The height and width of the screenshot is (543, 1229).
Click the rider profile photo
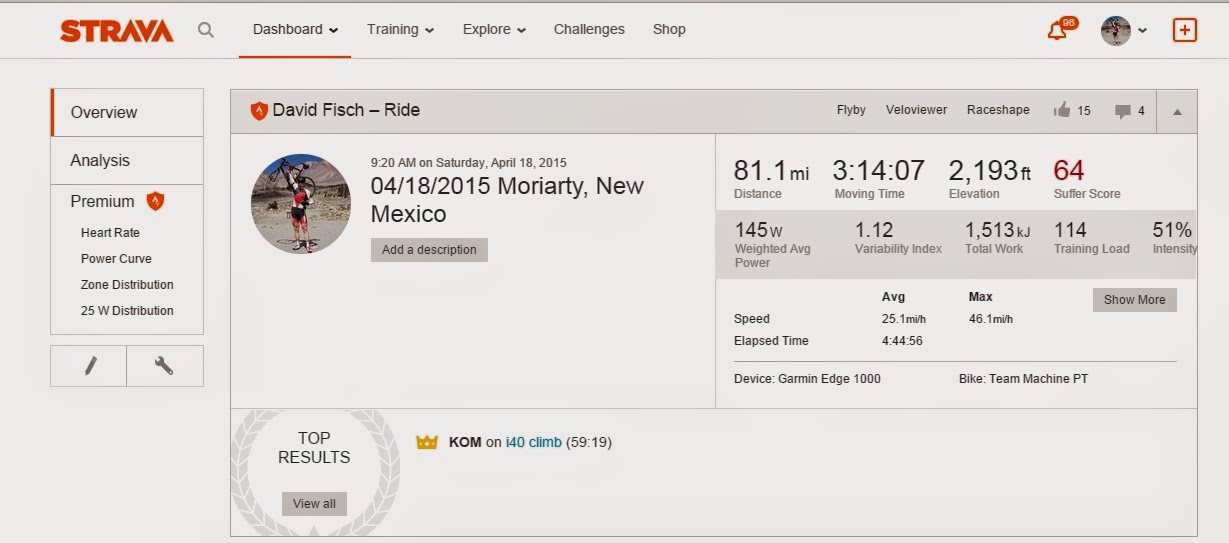pyautogui.click(x=300, y=204)
